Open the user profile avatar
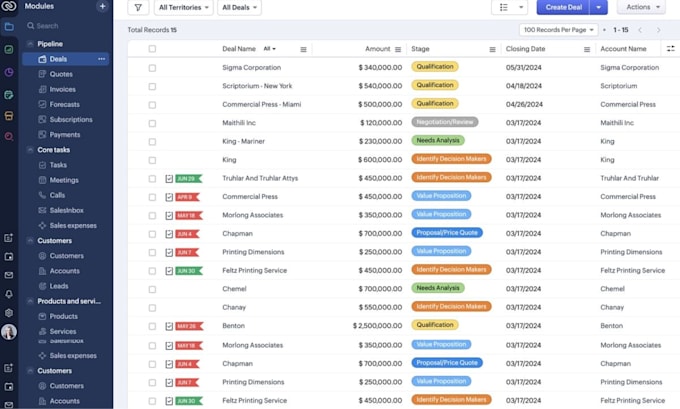This screenshot has width=680, height=409. [x=9, y=332]
